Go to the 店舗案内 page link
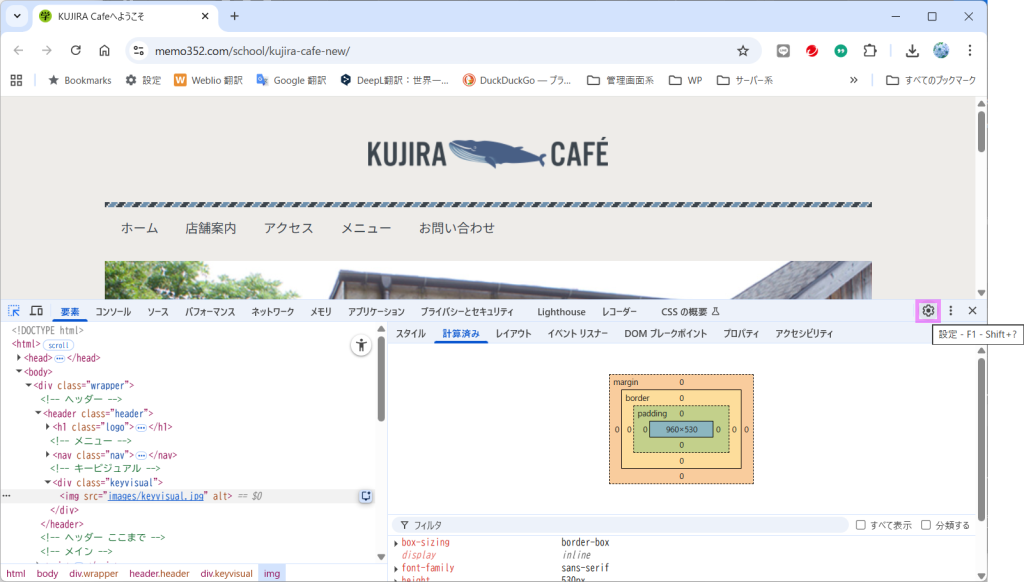Image resolution: width=1024 pixels, height=582 pixels. pyautogui.click(x=211, y=228)
